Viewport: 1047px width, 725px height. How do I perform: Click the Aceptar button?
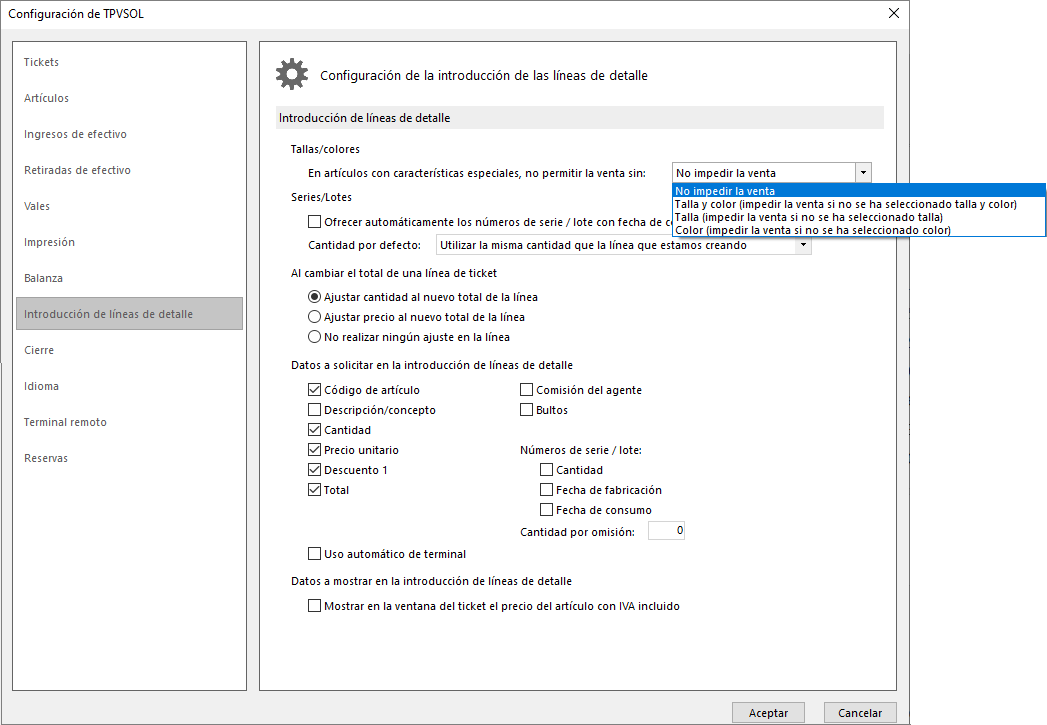tap(769, 713)
